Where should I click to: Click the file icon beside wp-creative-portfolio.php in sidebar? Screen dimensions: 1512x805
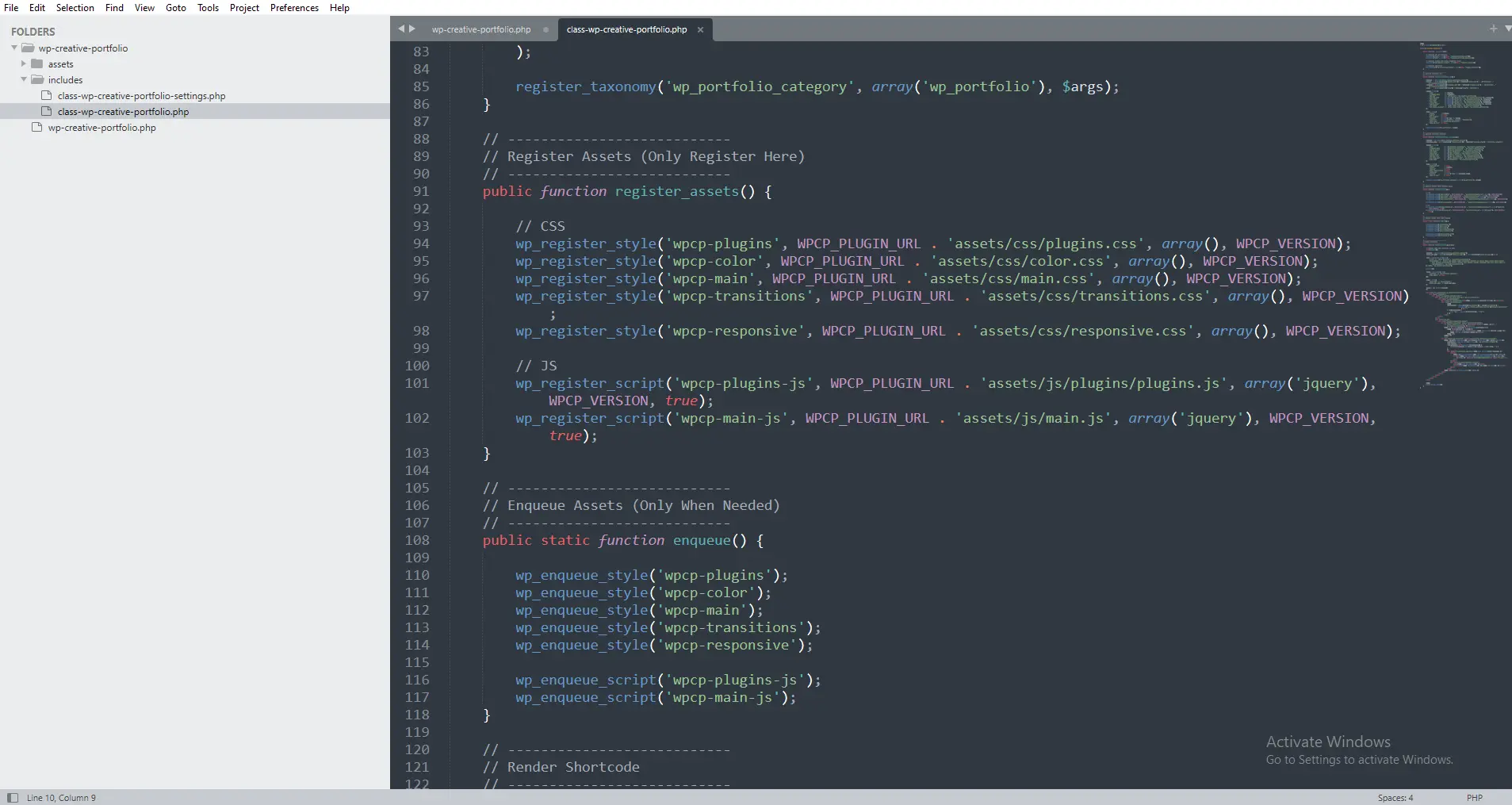tap(36, 127)
